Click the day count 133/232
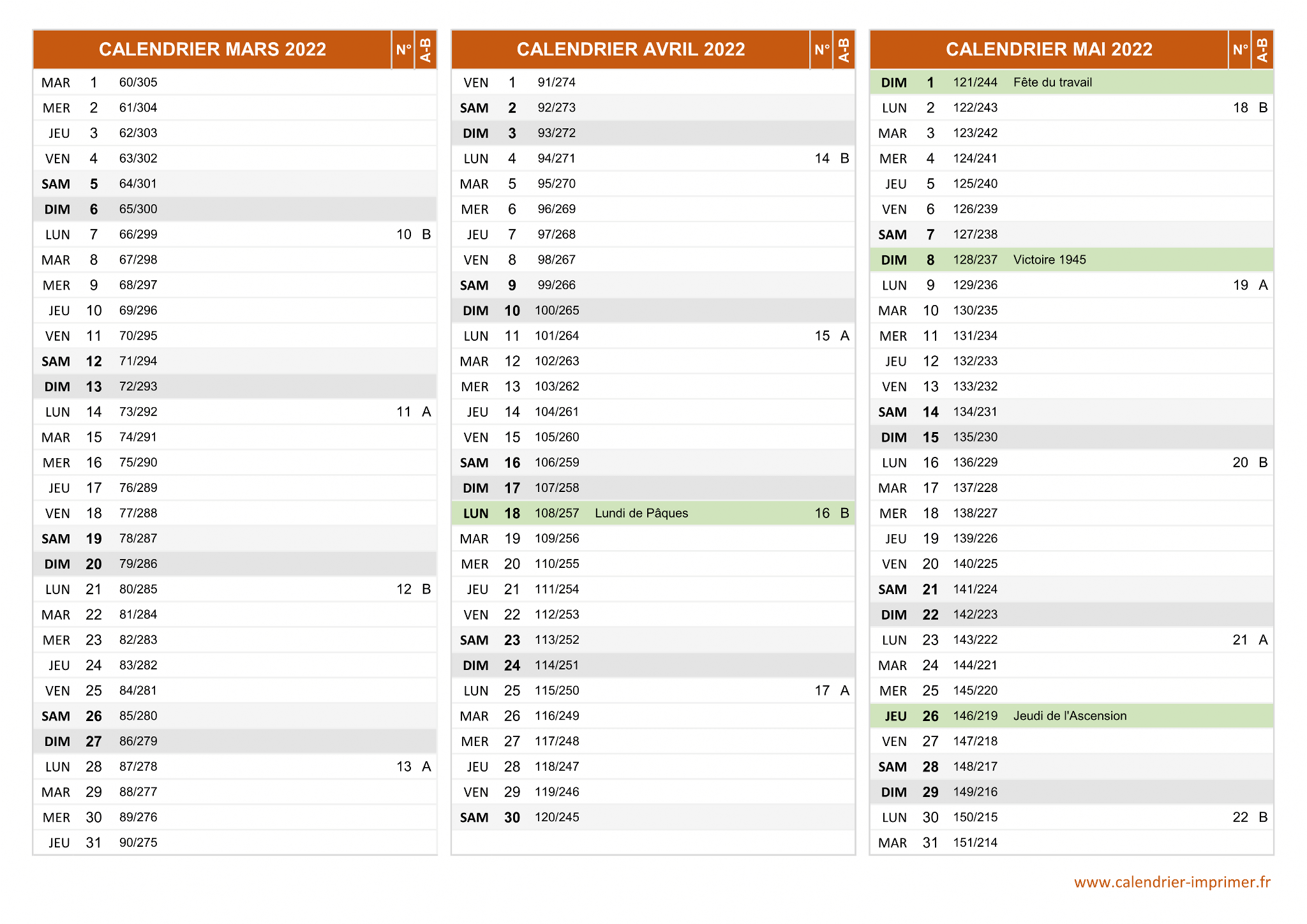Viewport: 1307px width, 924px height. (975, 387)
